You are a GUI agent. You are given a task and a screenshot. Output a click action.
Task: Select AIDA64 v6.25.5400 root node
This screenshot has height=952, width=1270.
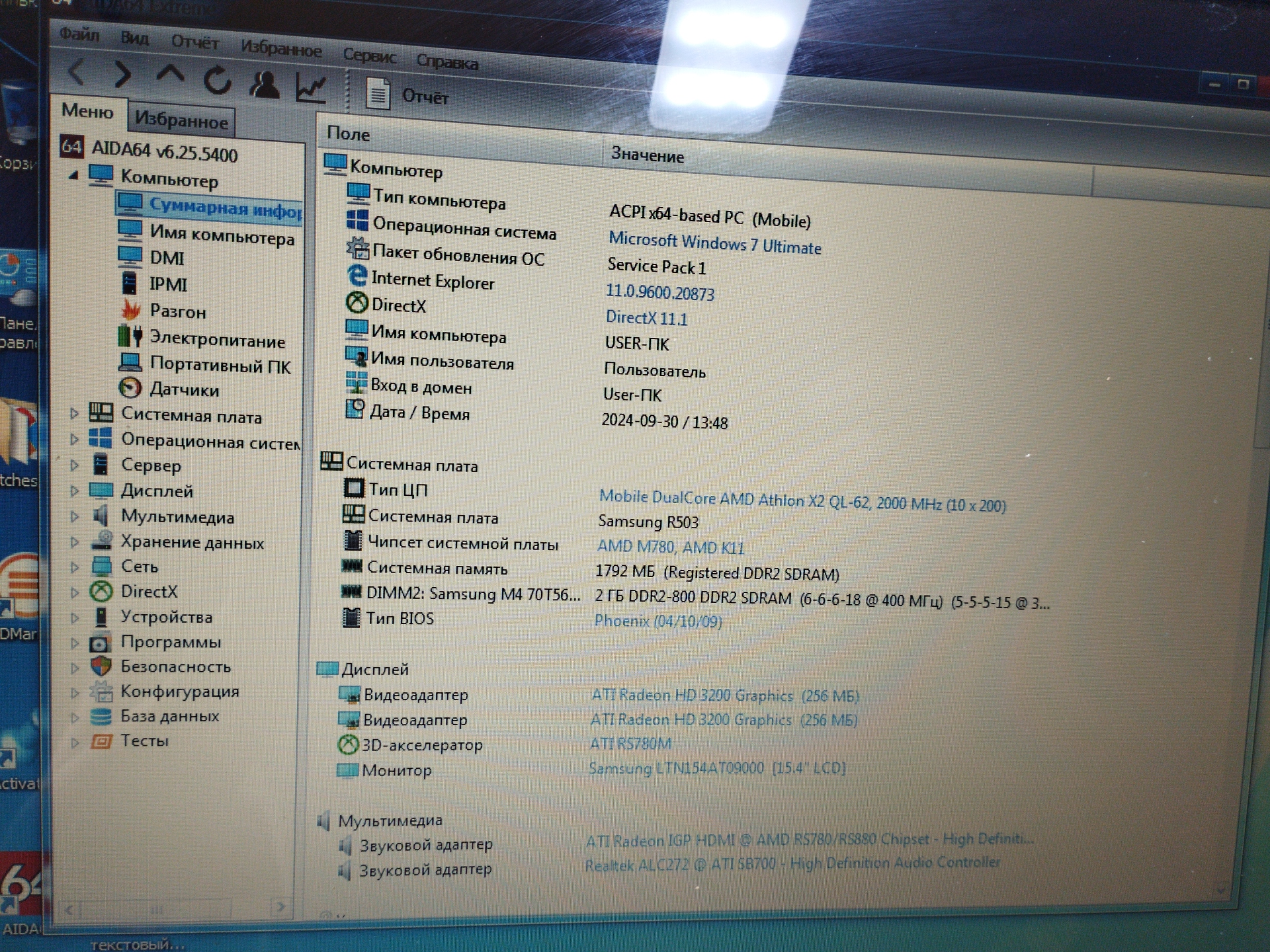(164, 151)
